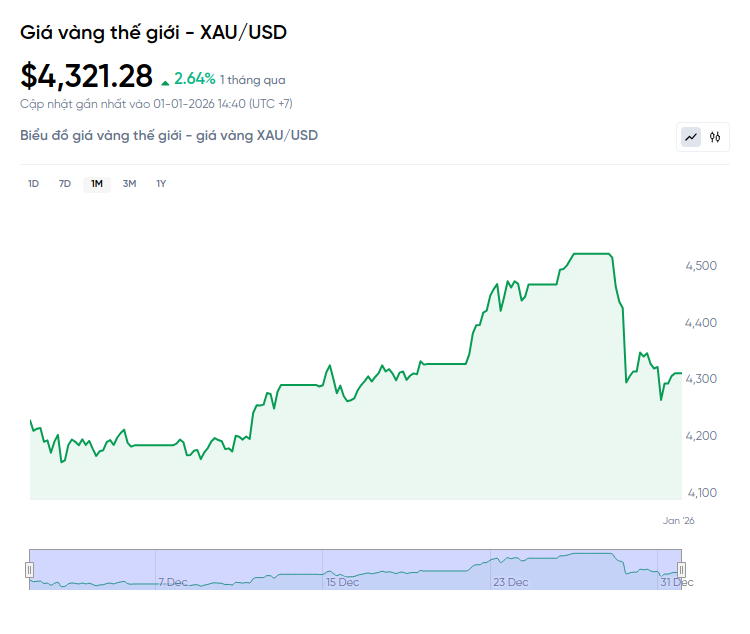Screen dimensions: 750x634
Task: Click 23 Dec on the navigator timeline
Action: click(x=511, y=581)
